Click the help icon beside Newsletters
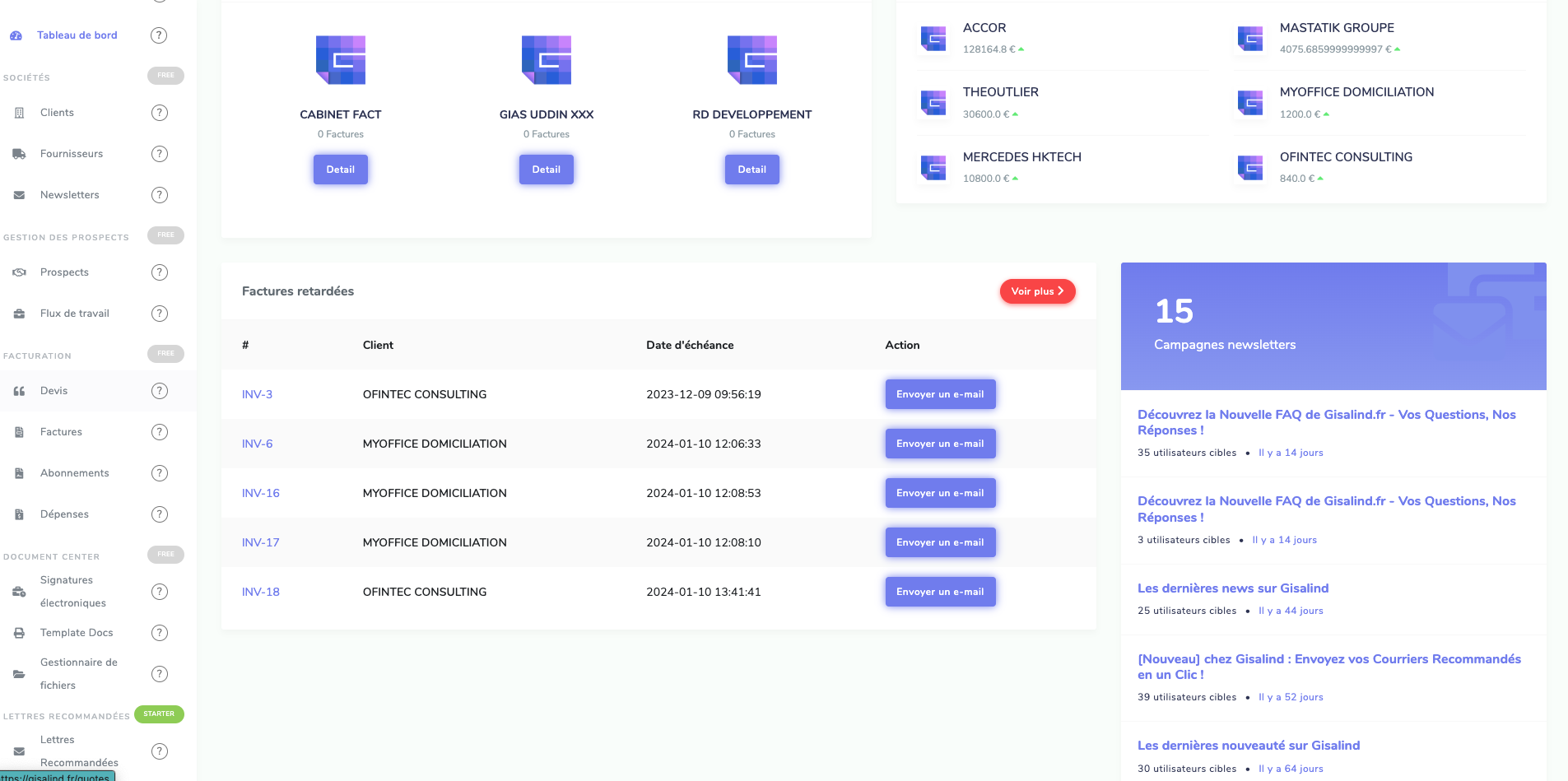Image resolution: width=1568 pixels, height=781 pixels. click(x=159, y=195)
